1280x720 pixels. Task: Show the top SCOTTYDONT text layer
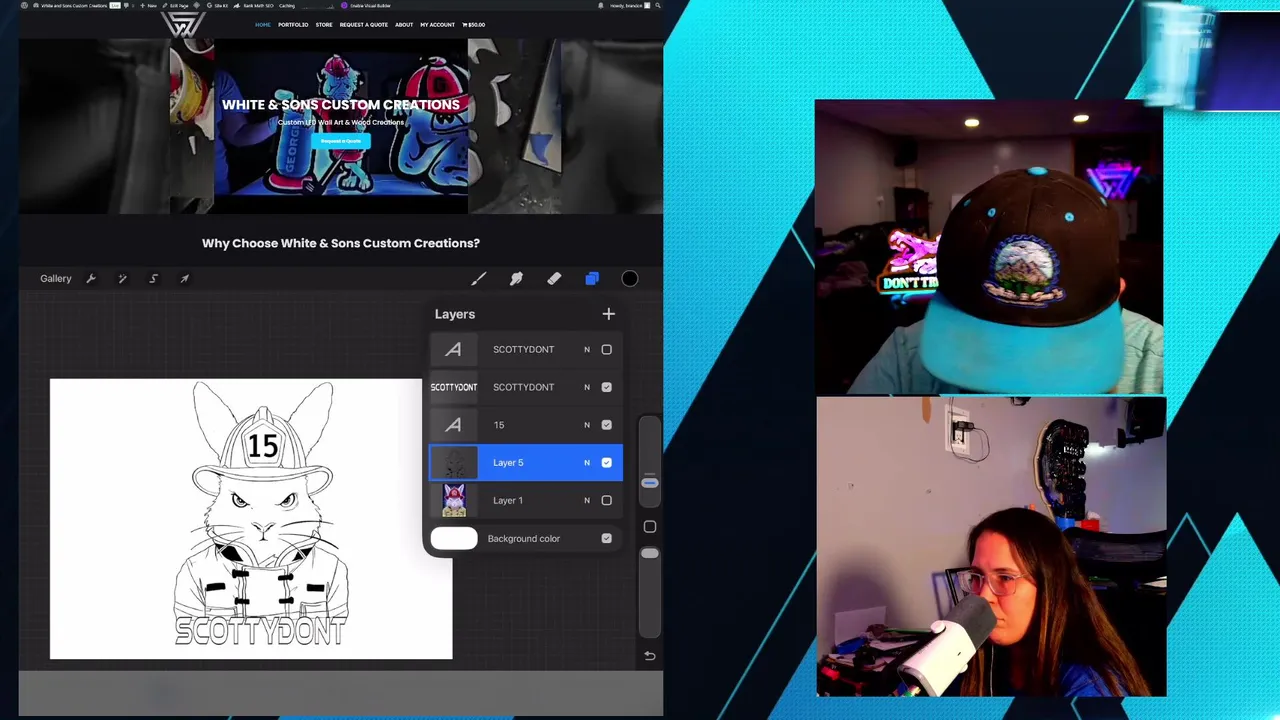pyautogui.click(x=607, y=350)
